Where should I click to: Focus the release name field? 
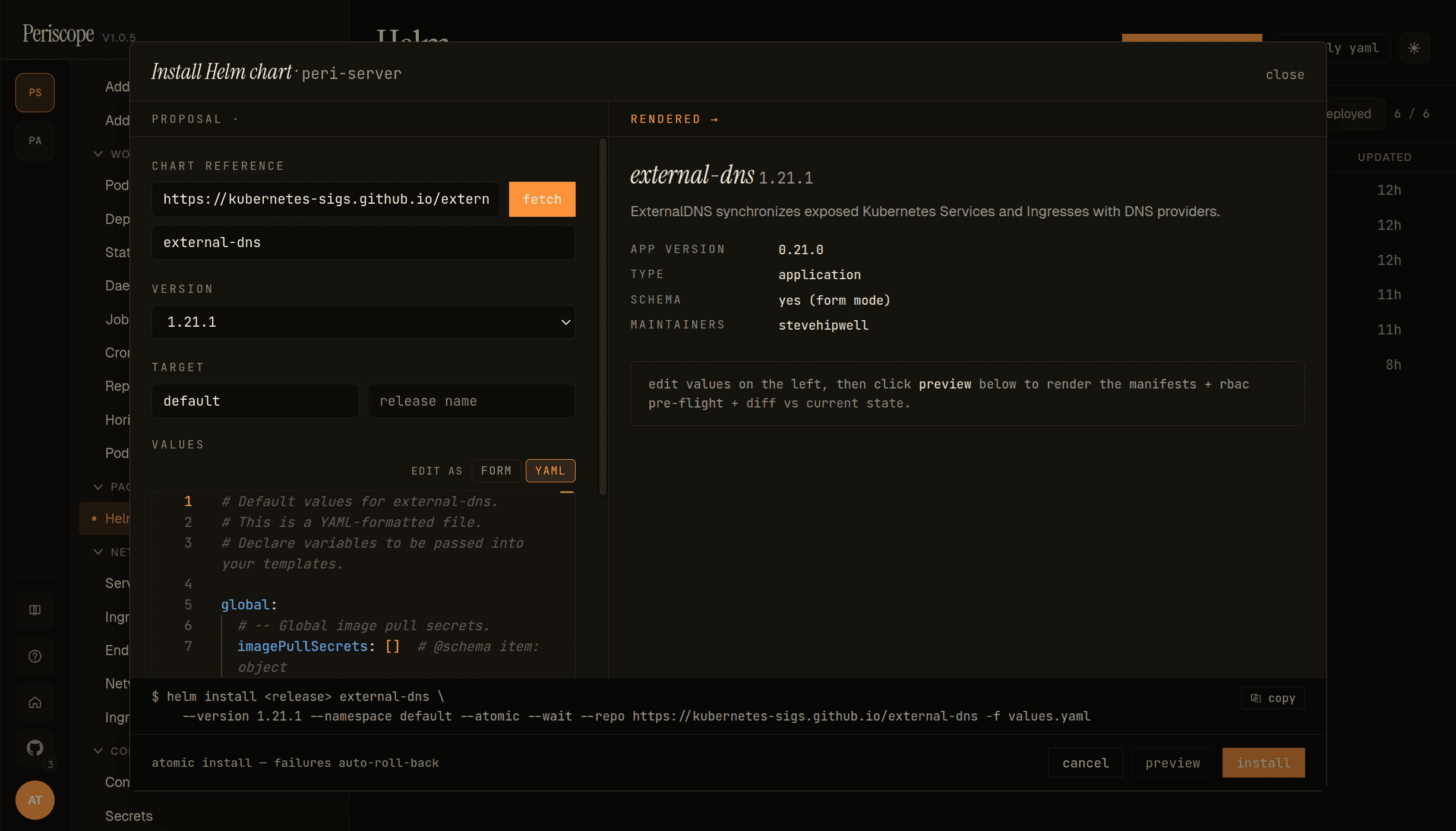tap(472, 401)
